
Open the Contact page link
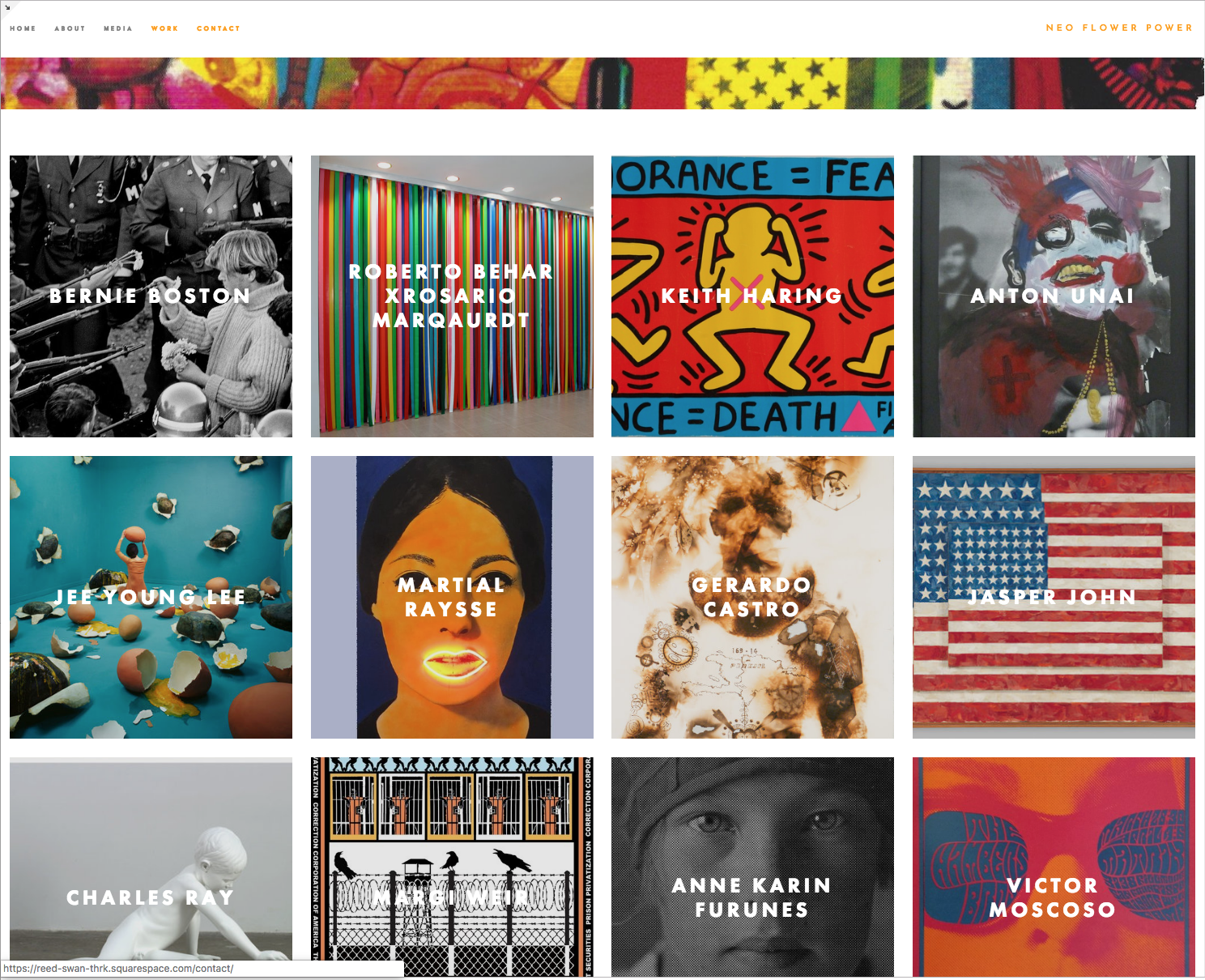[x=219, y=28]
